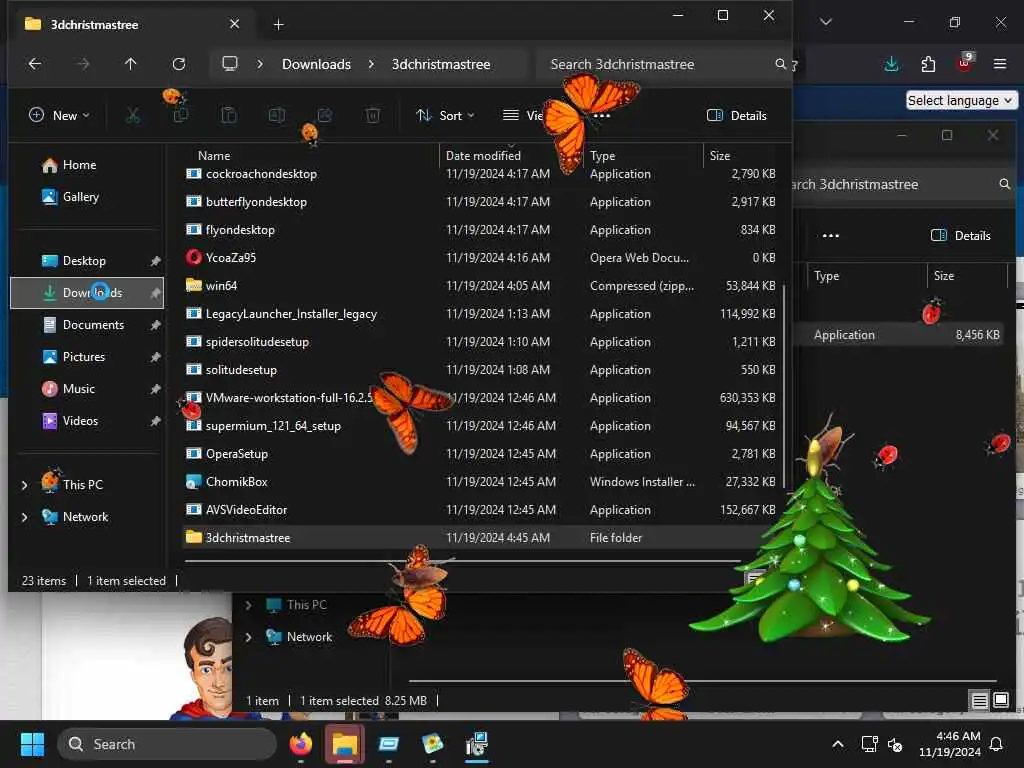This screenshot has height=768, width=1024.
Task: Expand Network in back Explorer window
Action: tap(248, 637)
